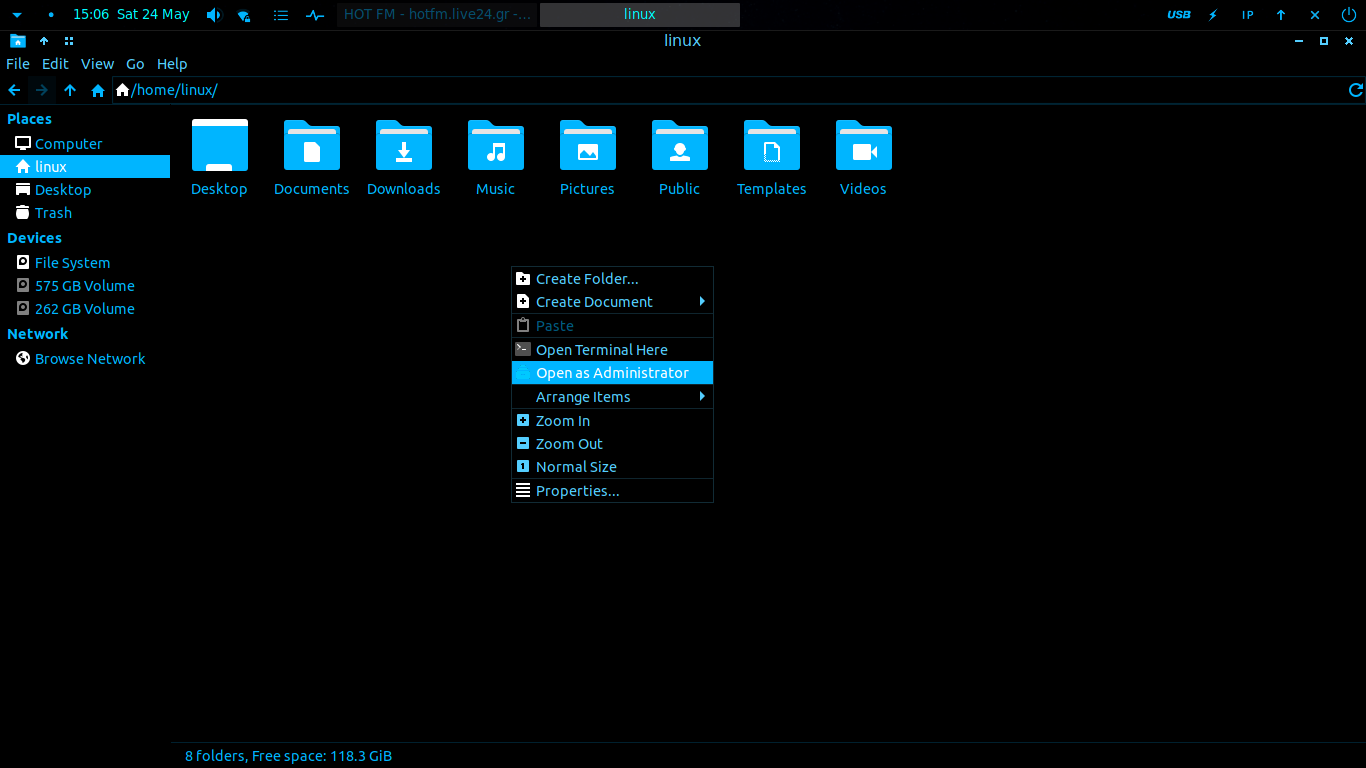The image size is (1366, 768).
Task: Expand the Arrange Items submenu
Action: tap(584, 396)
